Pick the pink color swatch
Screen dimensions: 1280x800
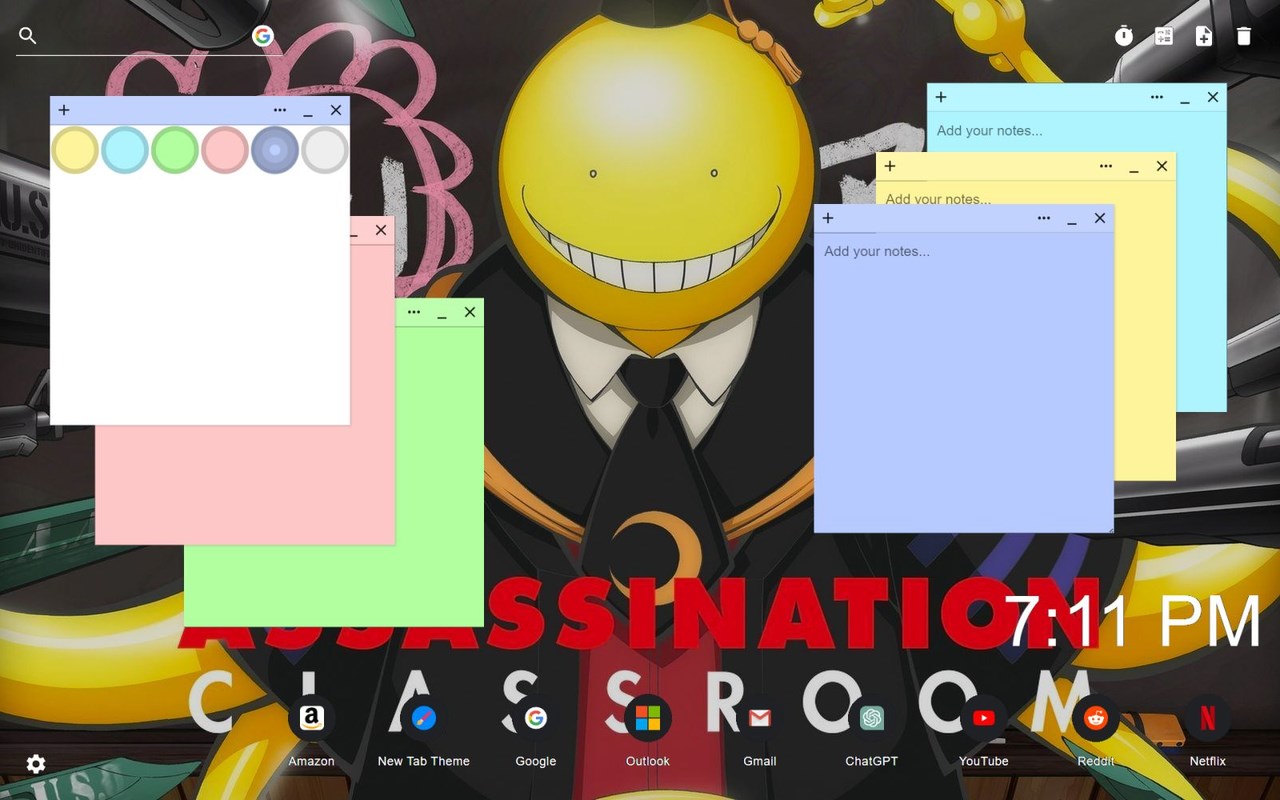point(225,150)
